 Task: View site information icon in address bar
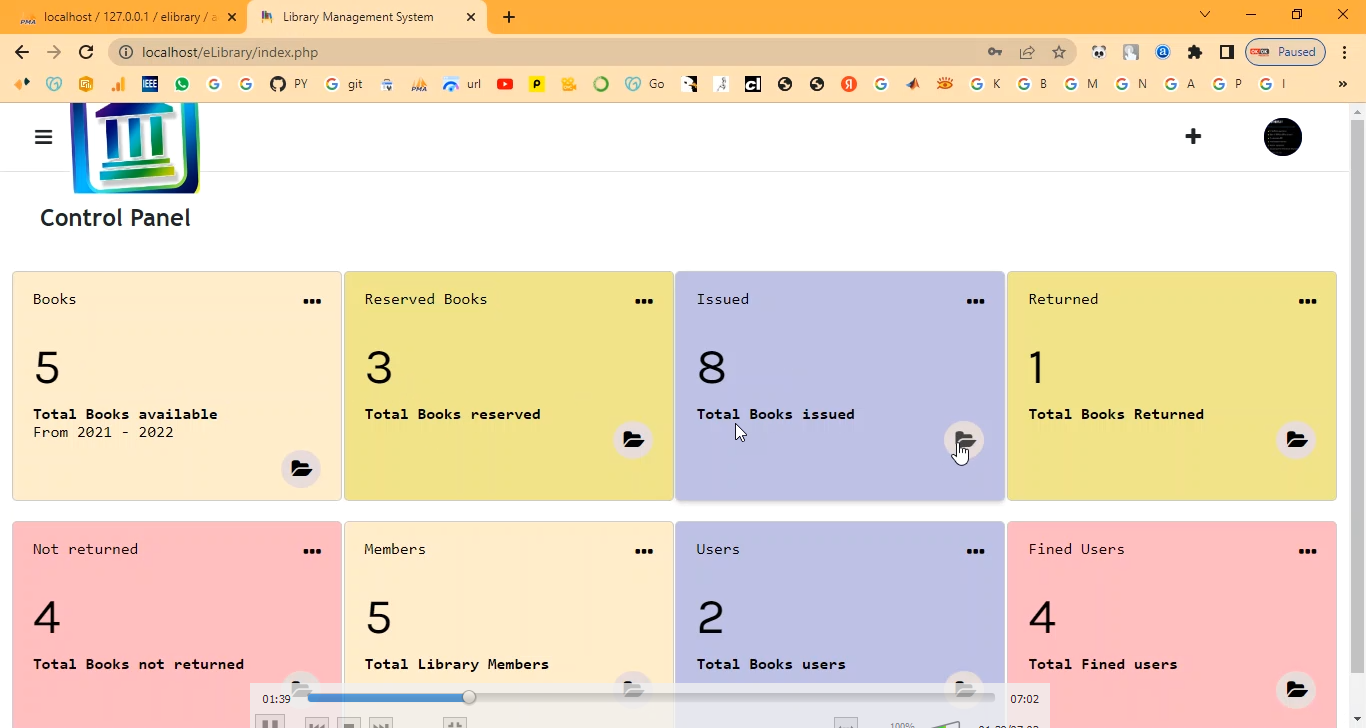[126, 52]
